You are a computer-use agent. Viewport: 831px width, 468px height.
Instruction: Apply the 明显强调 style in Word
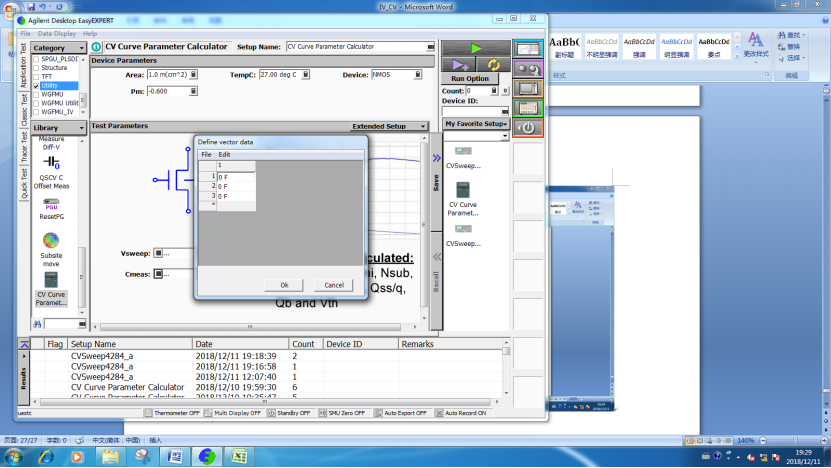click(676, 47)
